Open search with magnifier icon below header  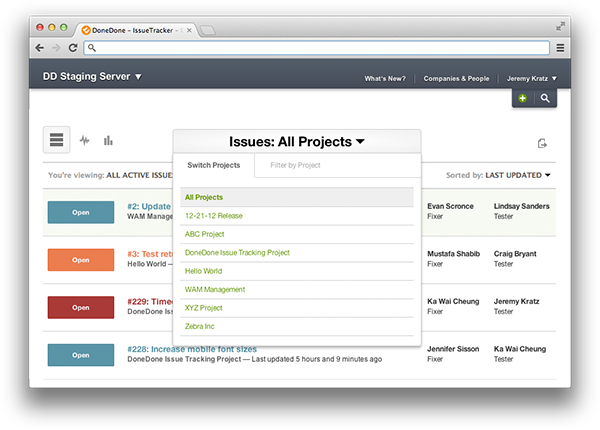(x=545, y=98)
